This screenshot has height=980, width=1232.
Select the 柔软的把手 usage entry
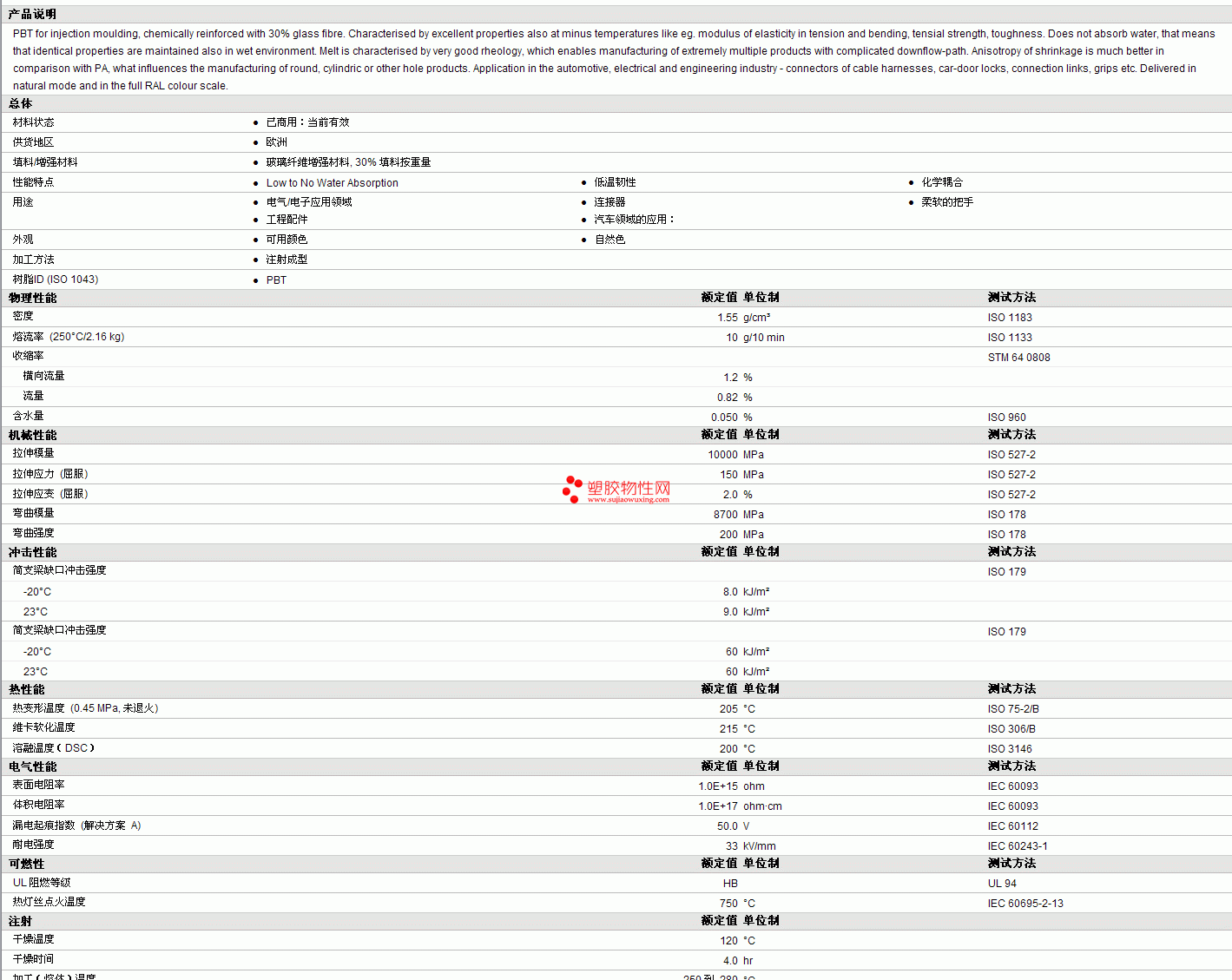pyautogui.click(x=947, y=202)
